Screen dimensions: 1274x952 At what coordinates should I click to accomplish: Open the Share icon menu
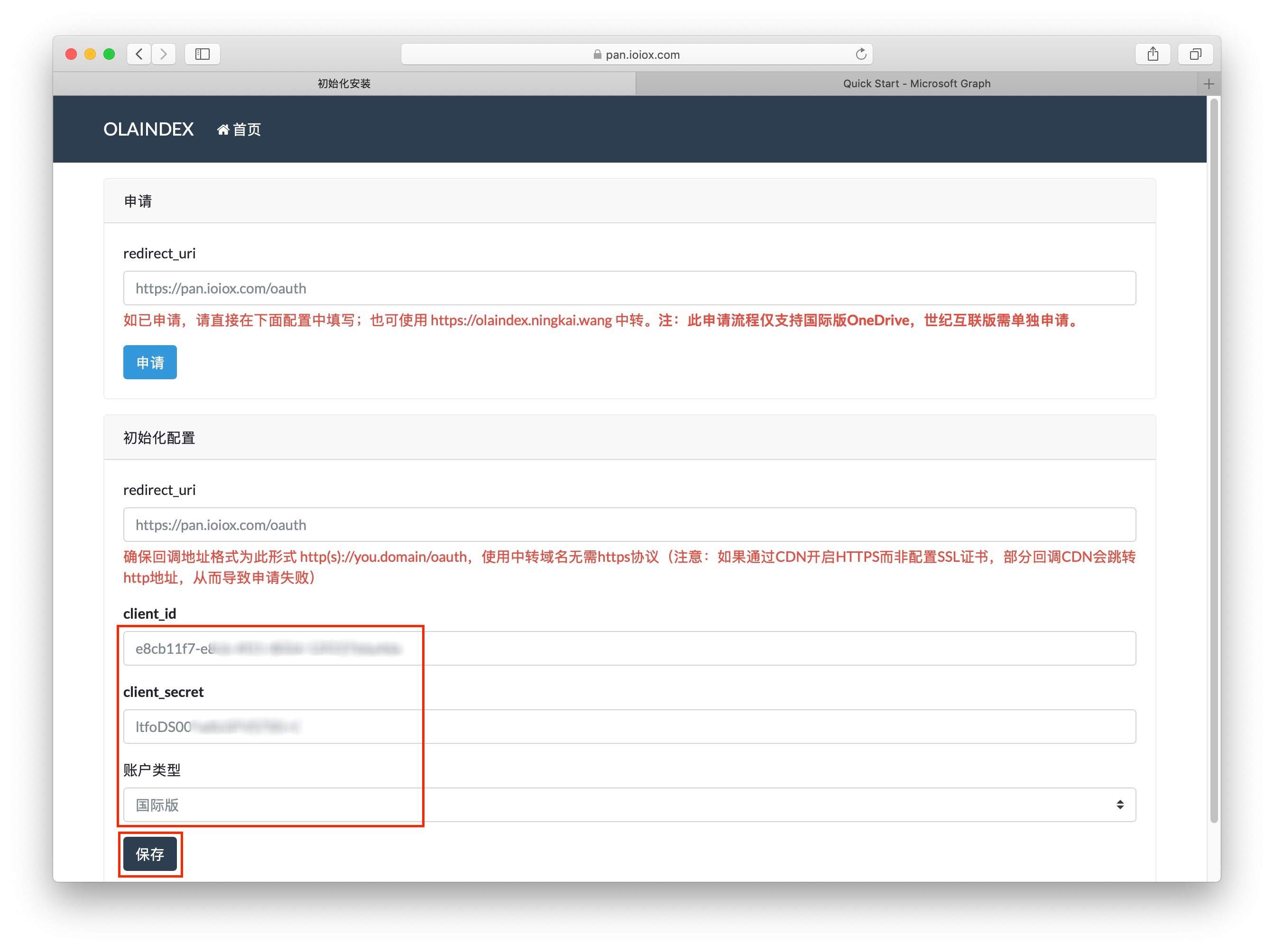1153,54
